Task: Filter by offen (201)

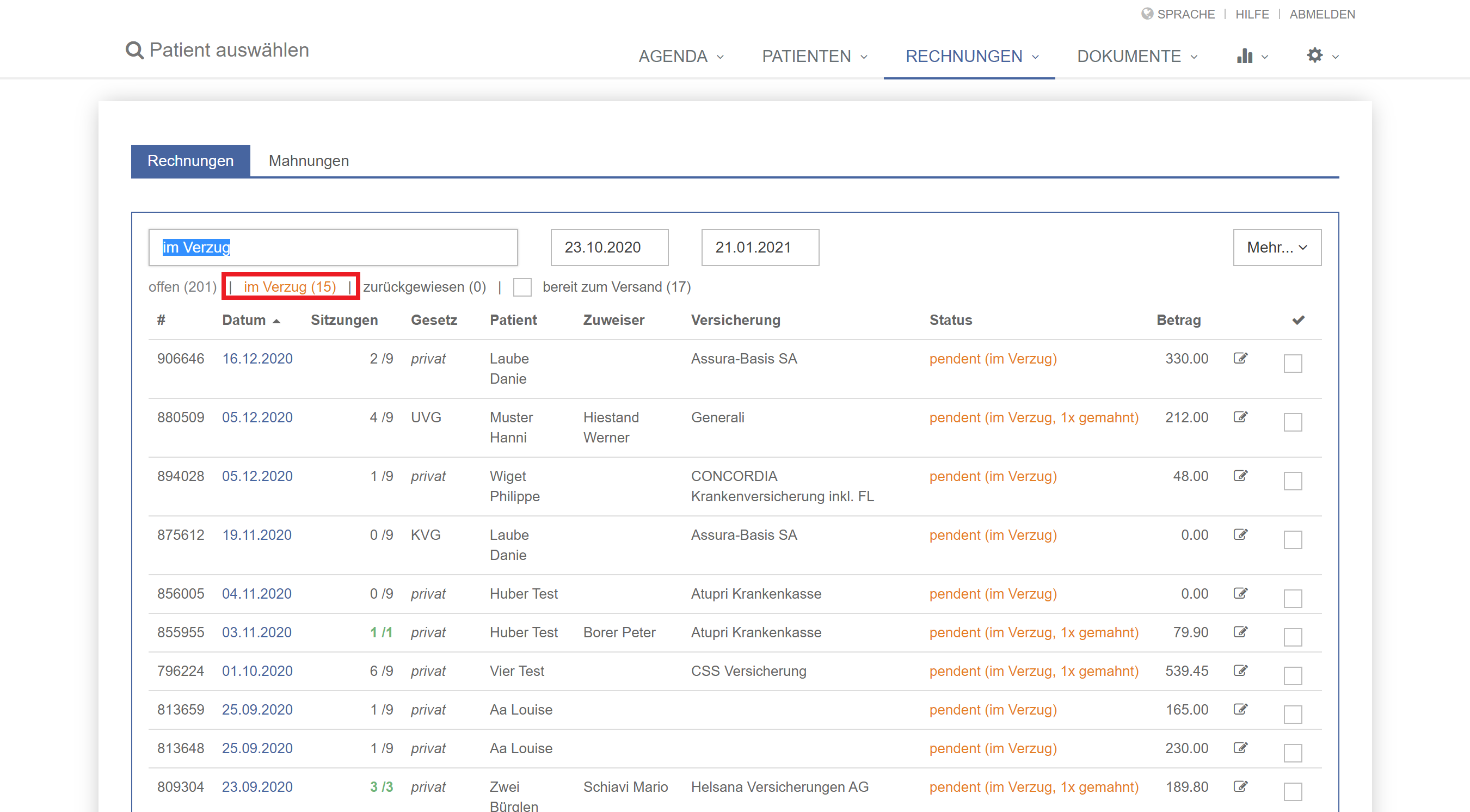Action: pyautogui.click(x=183, y=287)
